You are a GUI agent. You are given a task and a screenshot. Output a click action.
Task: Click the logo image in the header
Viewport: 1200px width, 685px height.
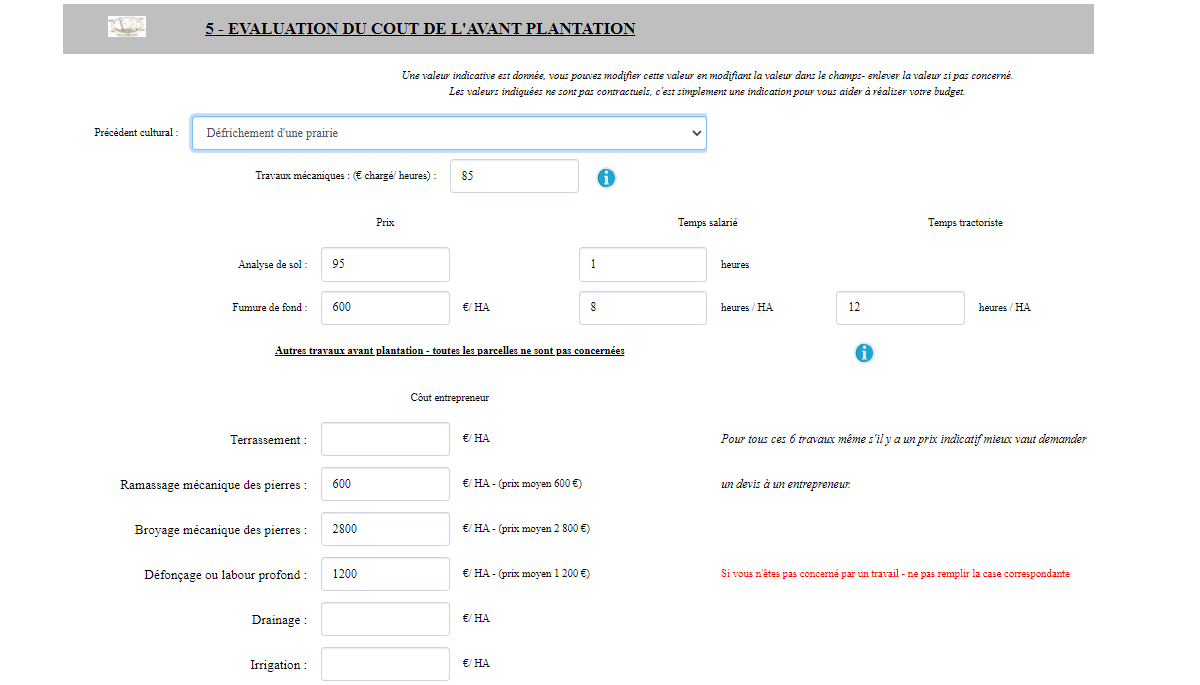click(x=127, y=27)
